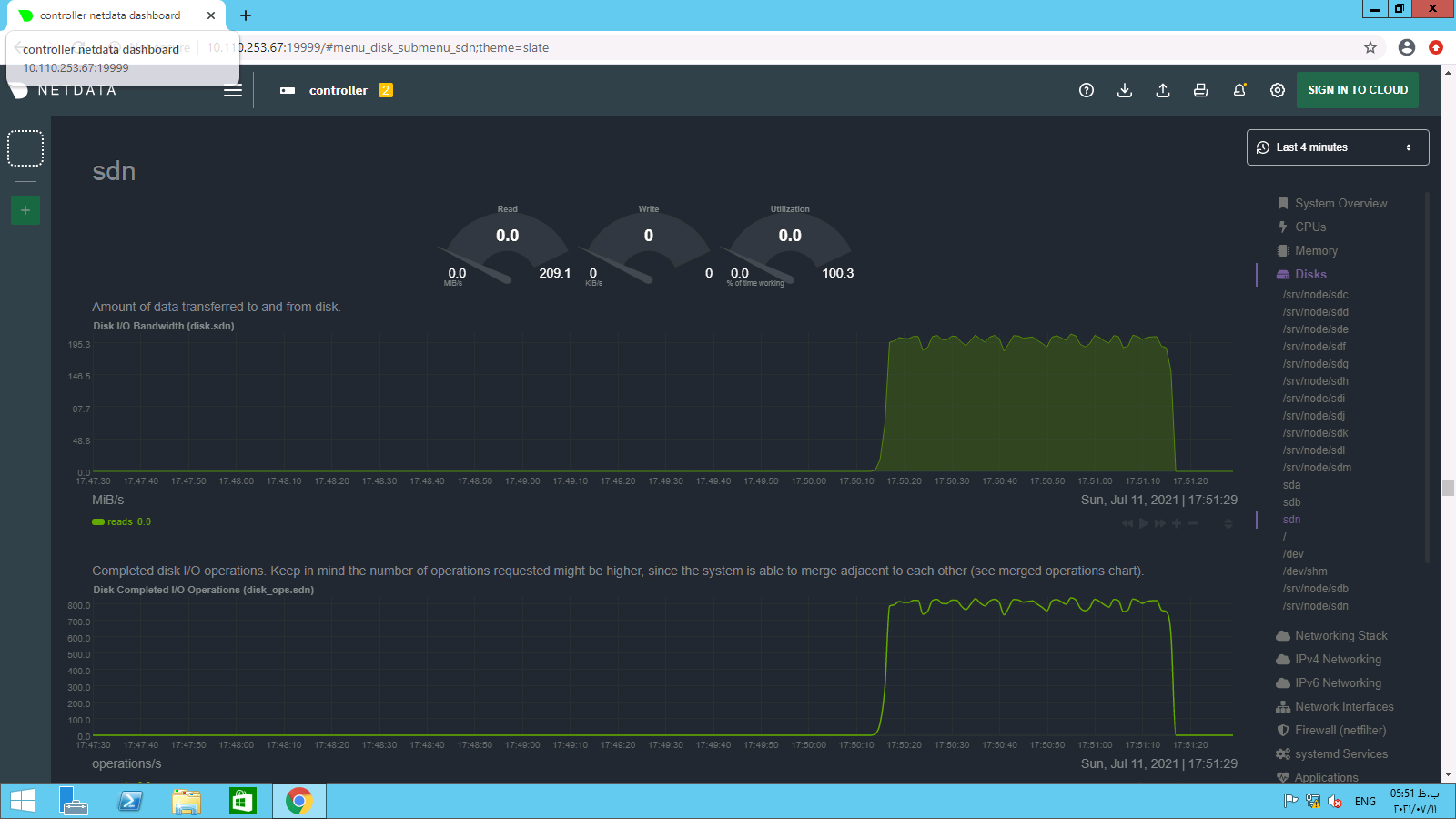
Task: Click the export snapshot download icon
Action: click(x=1125, y=90)
